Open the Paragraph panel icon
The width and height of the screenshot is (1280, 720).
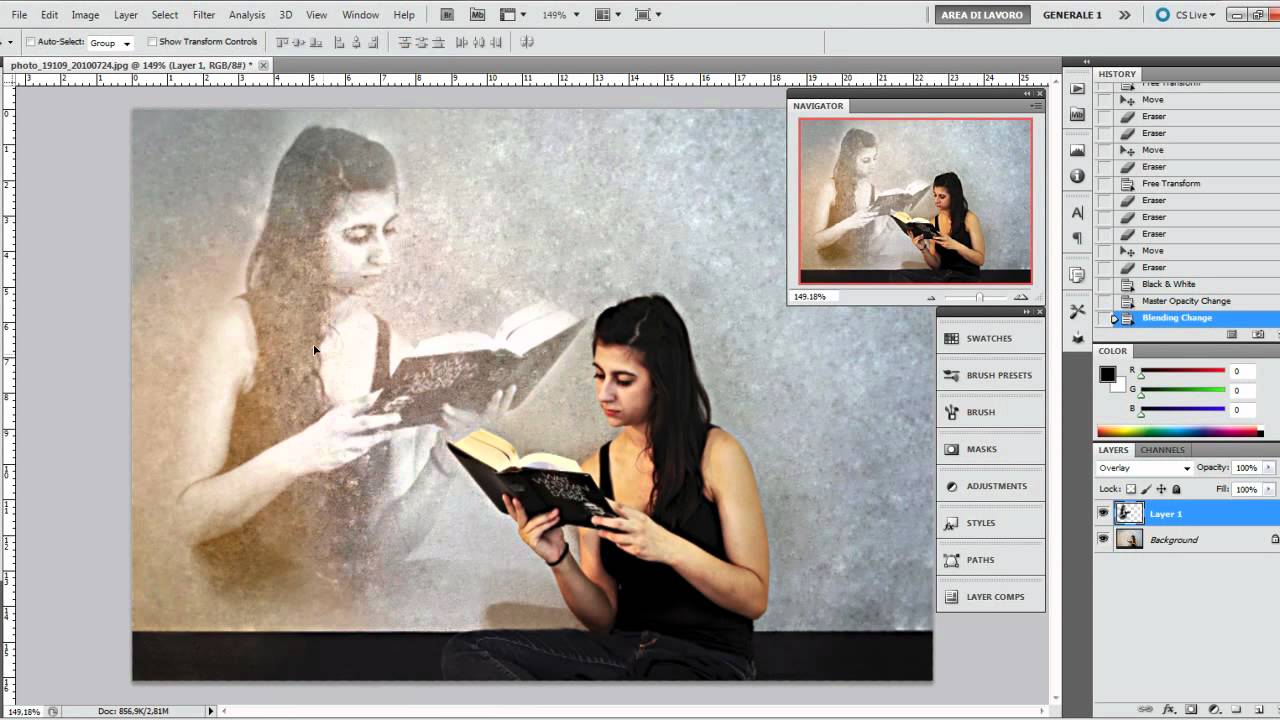pos(1077,238)
